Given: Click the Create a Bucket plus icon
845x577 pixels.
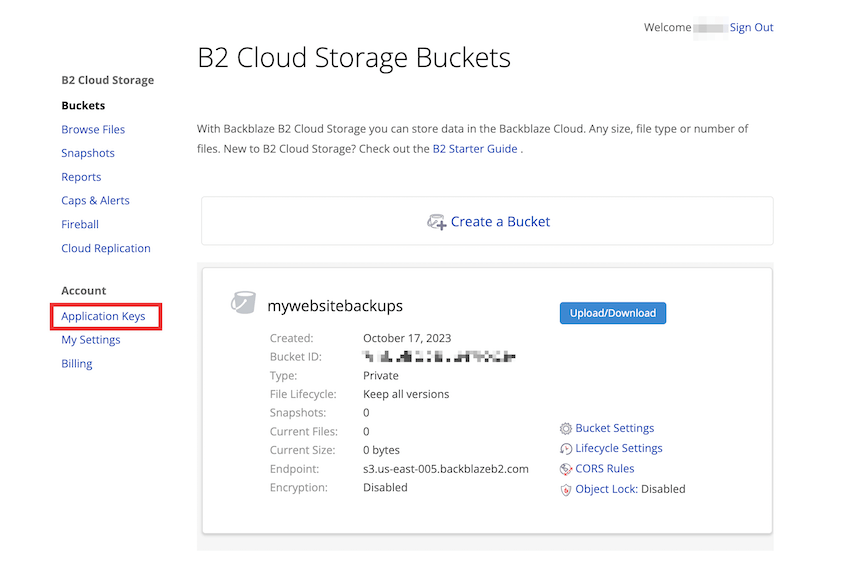Looking at the screenshot, I should tap(437, 222).
